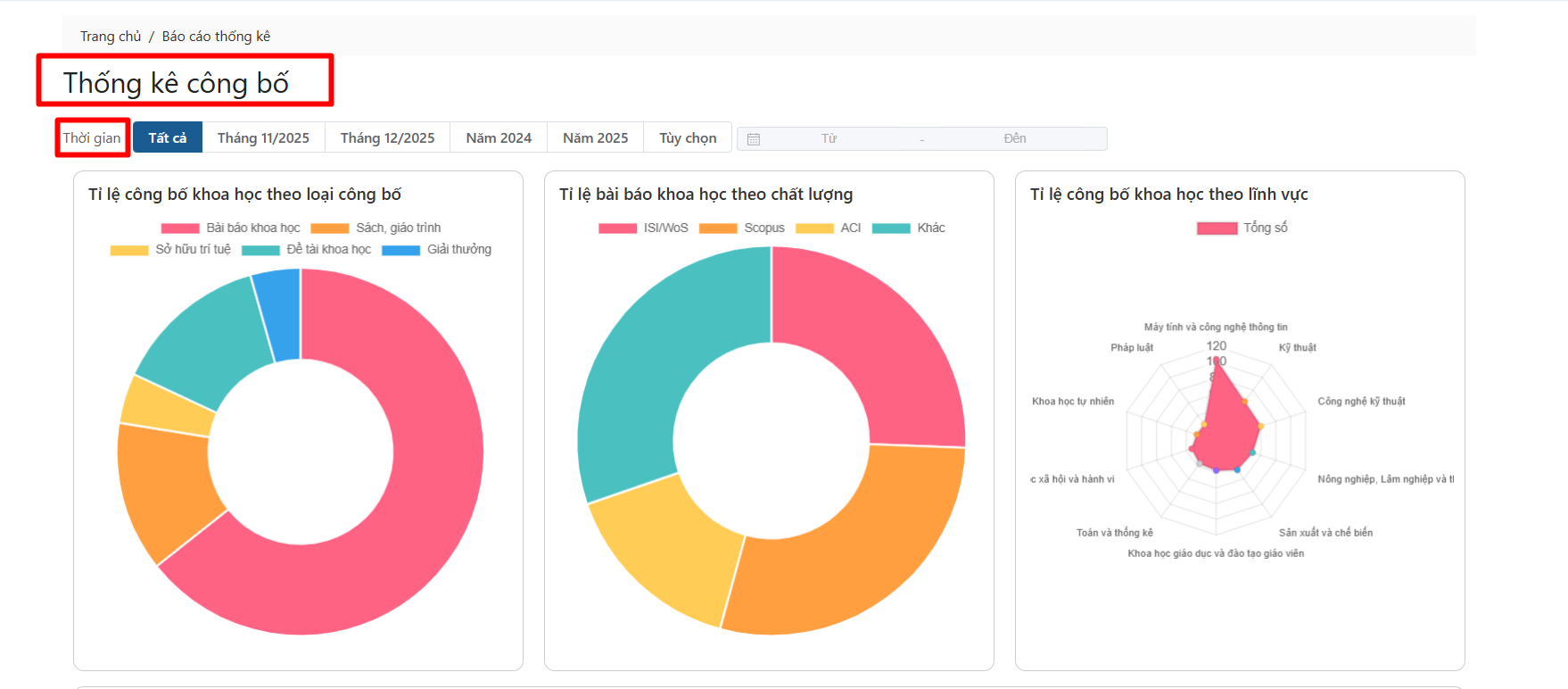Toggle the blue 'Giải thưởng' legend swatch
The width and height of the screenshot is (1568, 689).
click(401, 250)
